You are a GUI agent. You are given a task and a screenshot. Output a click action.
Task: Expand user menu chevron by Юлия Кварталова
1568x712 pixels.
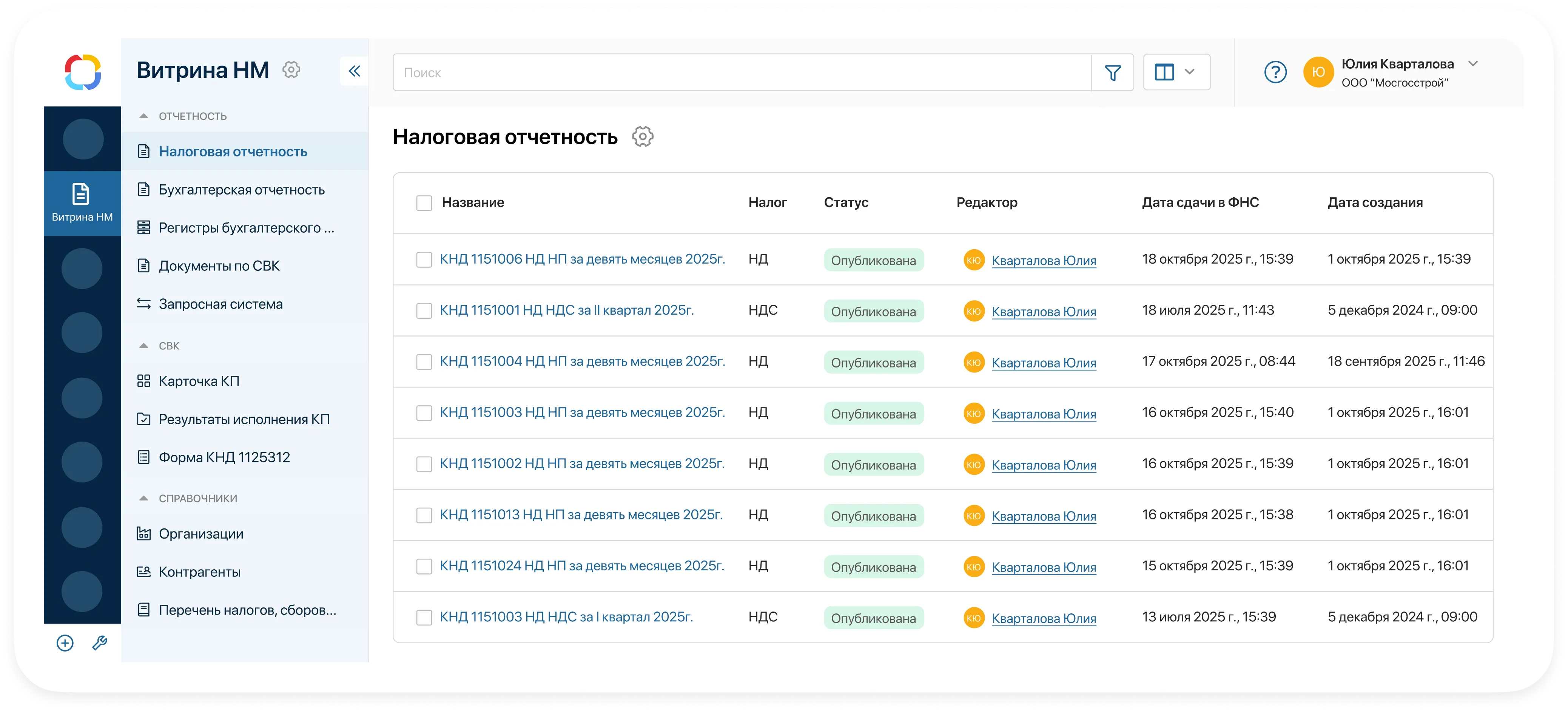(x=1473, y=64)
